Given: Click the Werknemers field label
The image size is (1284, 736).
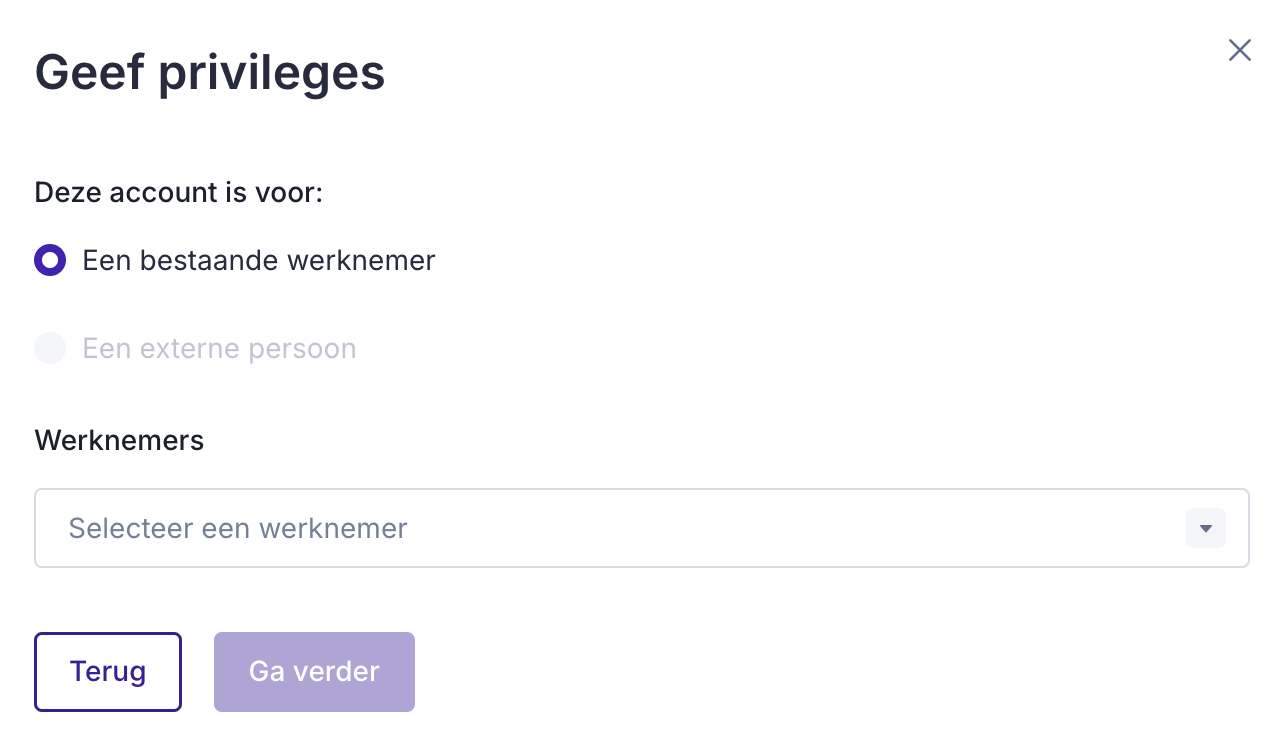Looking at the screenshot, I should (x=119, y=440).
